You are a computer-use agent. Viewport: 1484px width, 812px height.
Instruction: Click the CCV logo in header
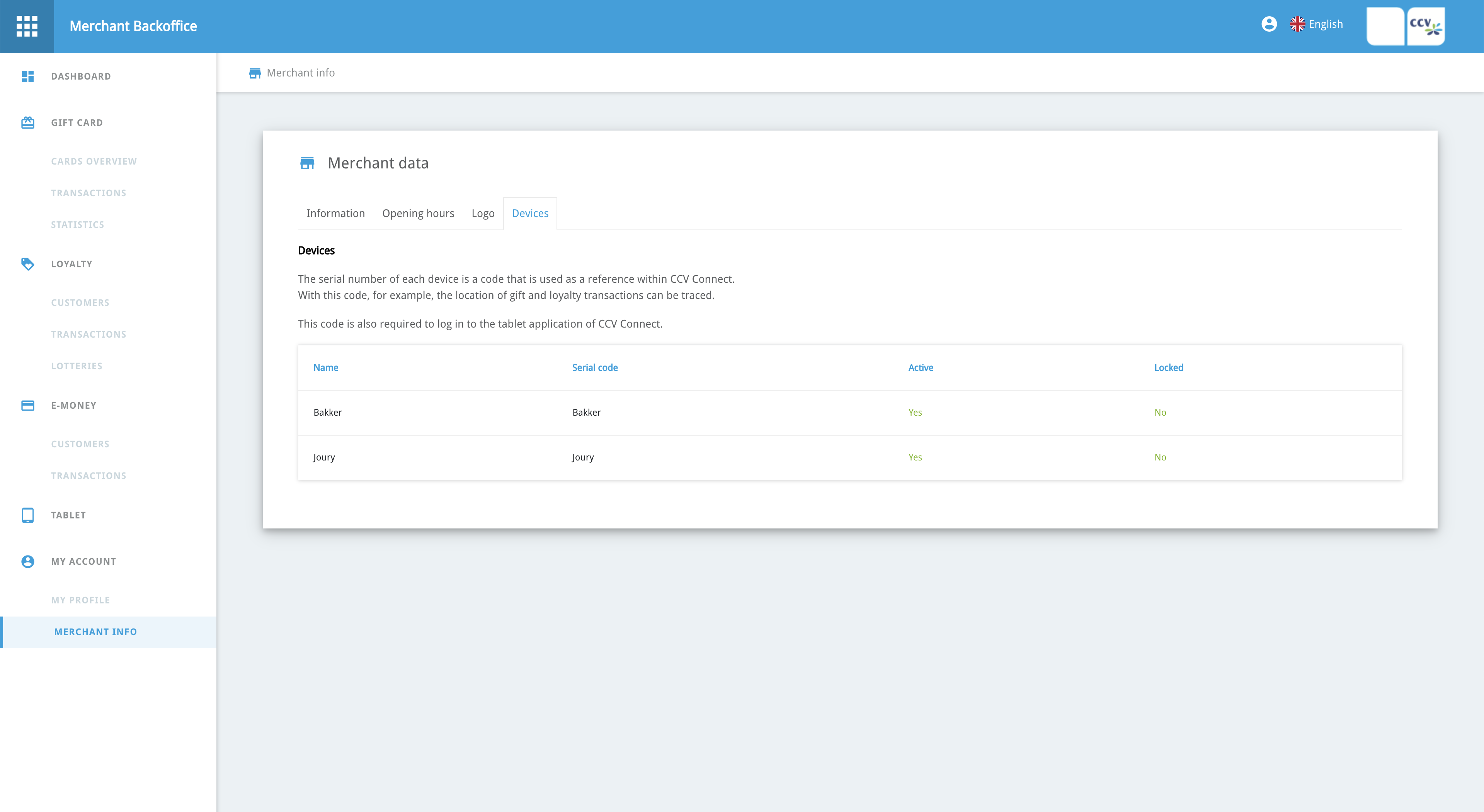1425,26
